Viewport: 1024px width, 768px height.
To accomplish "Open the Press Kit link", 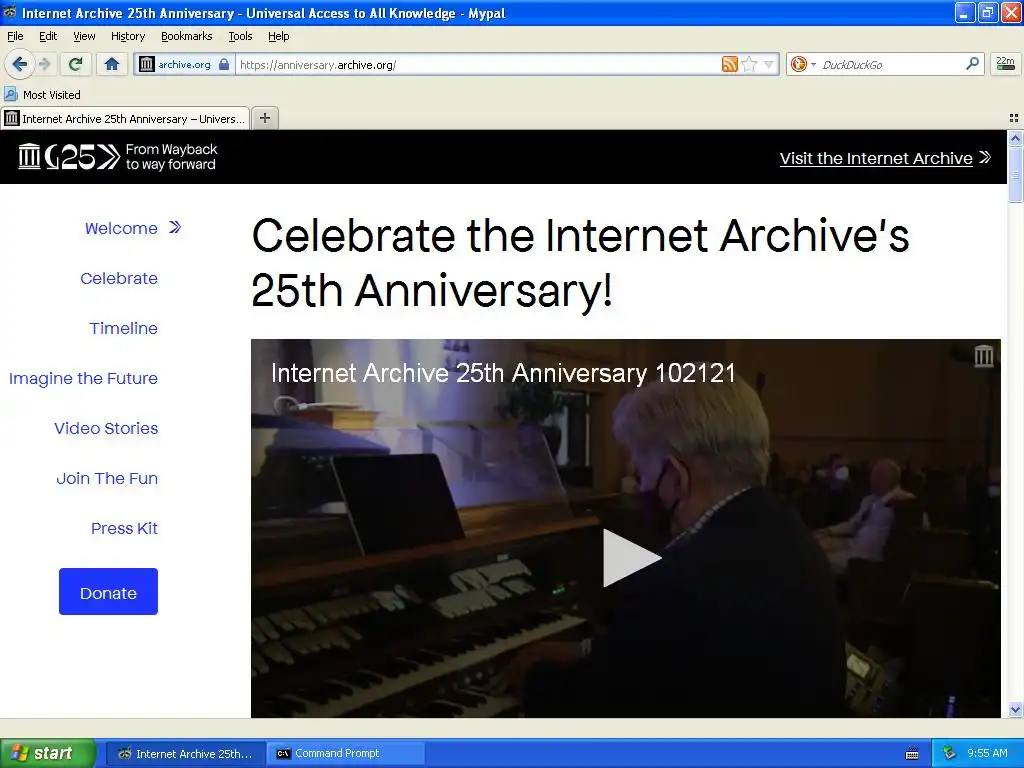I will pos(124,528).
